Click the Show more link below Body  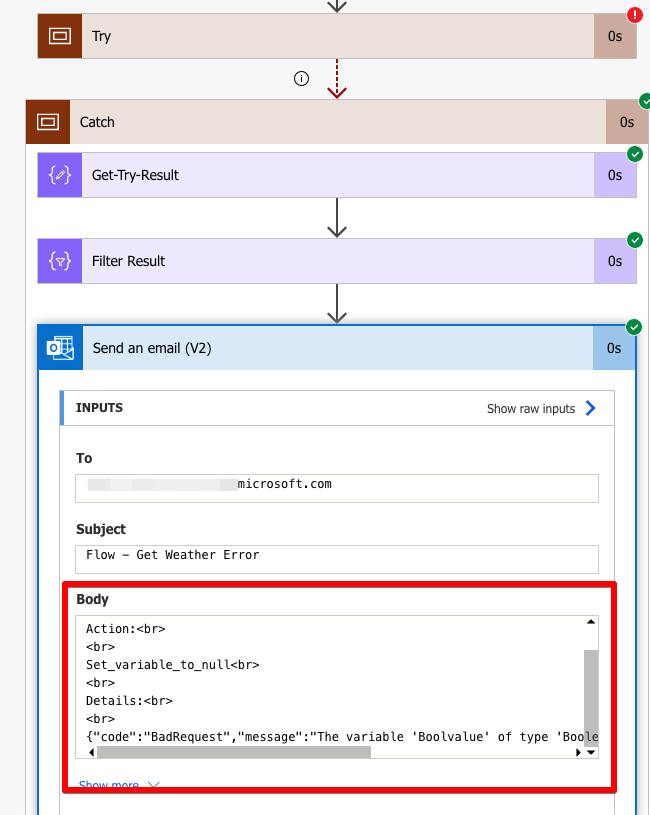(x=119, y=784)
